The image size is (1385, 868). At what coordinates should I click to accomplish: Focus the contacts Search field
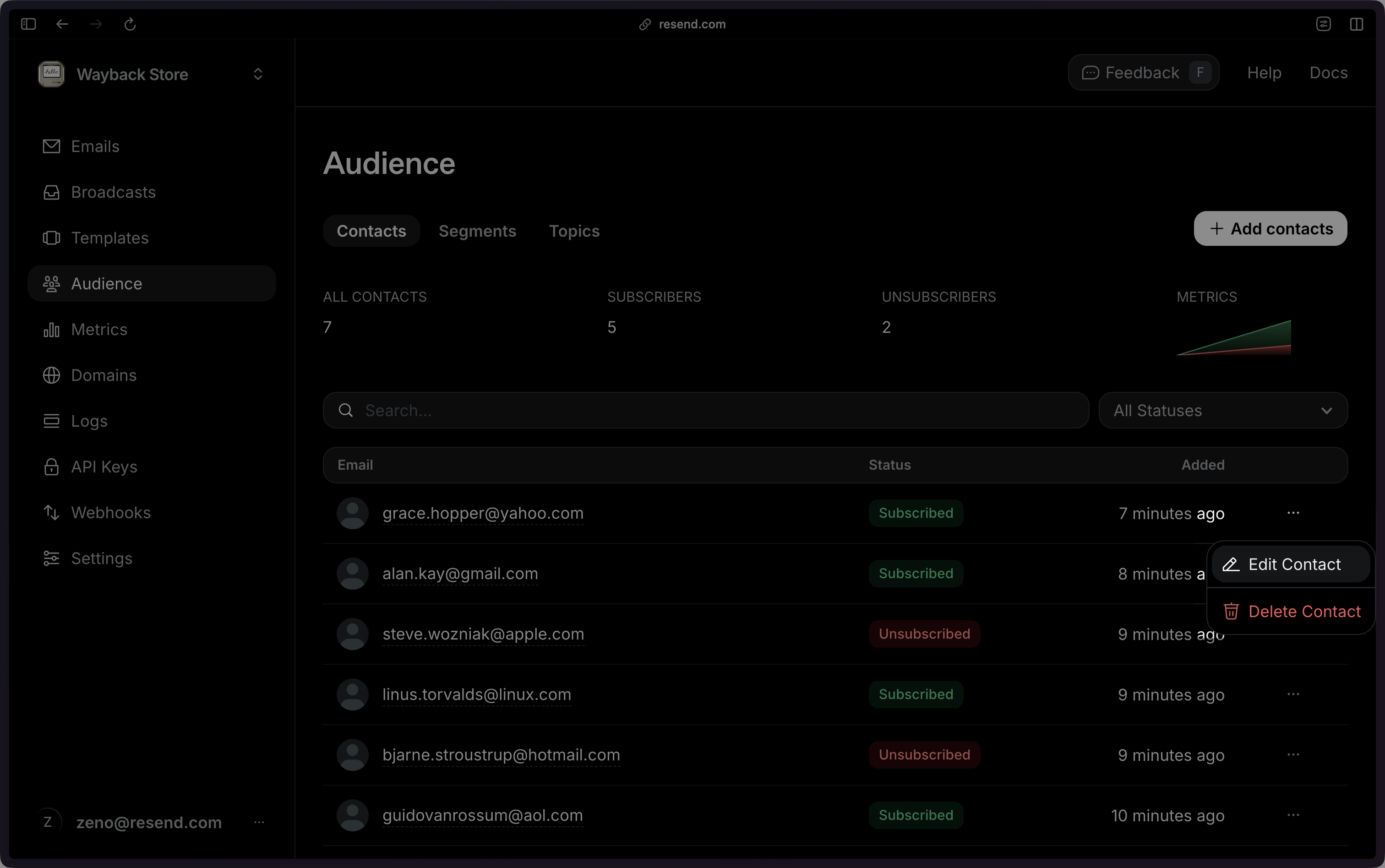[x=705, y=411]
